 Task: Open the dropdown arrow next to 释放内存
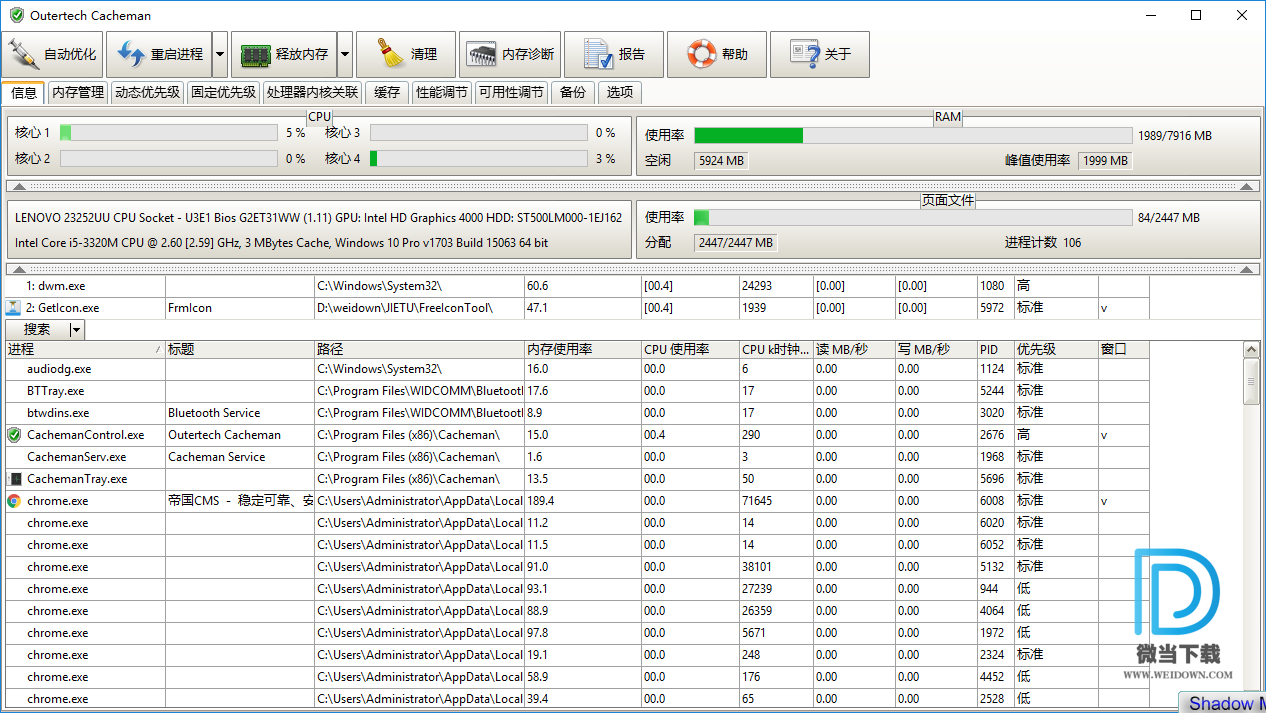pos(345,54)
